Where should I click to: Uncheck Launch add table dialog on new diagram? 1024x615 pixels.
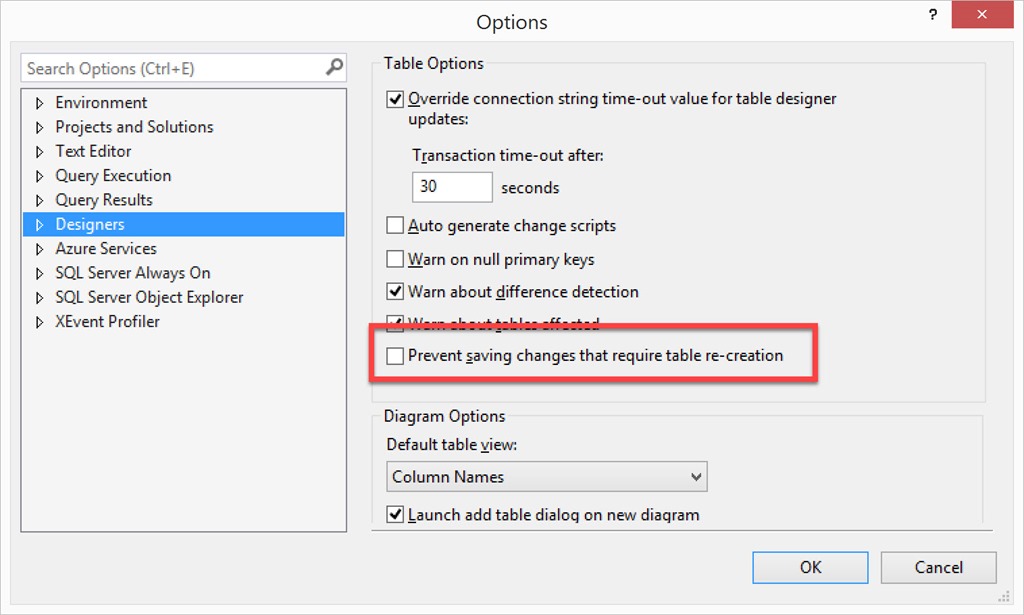tap(395, 513)
